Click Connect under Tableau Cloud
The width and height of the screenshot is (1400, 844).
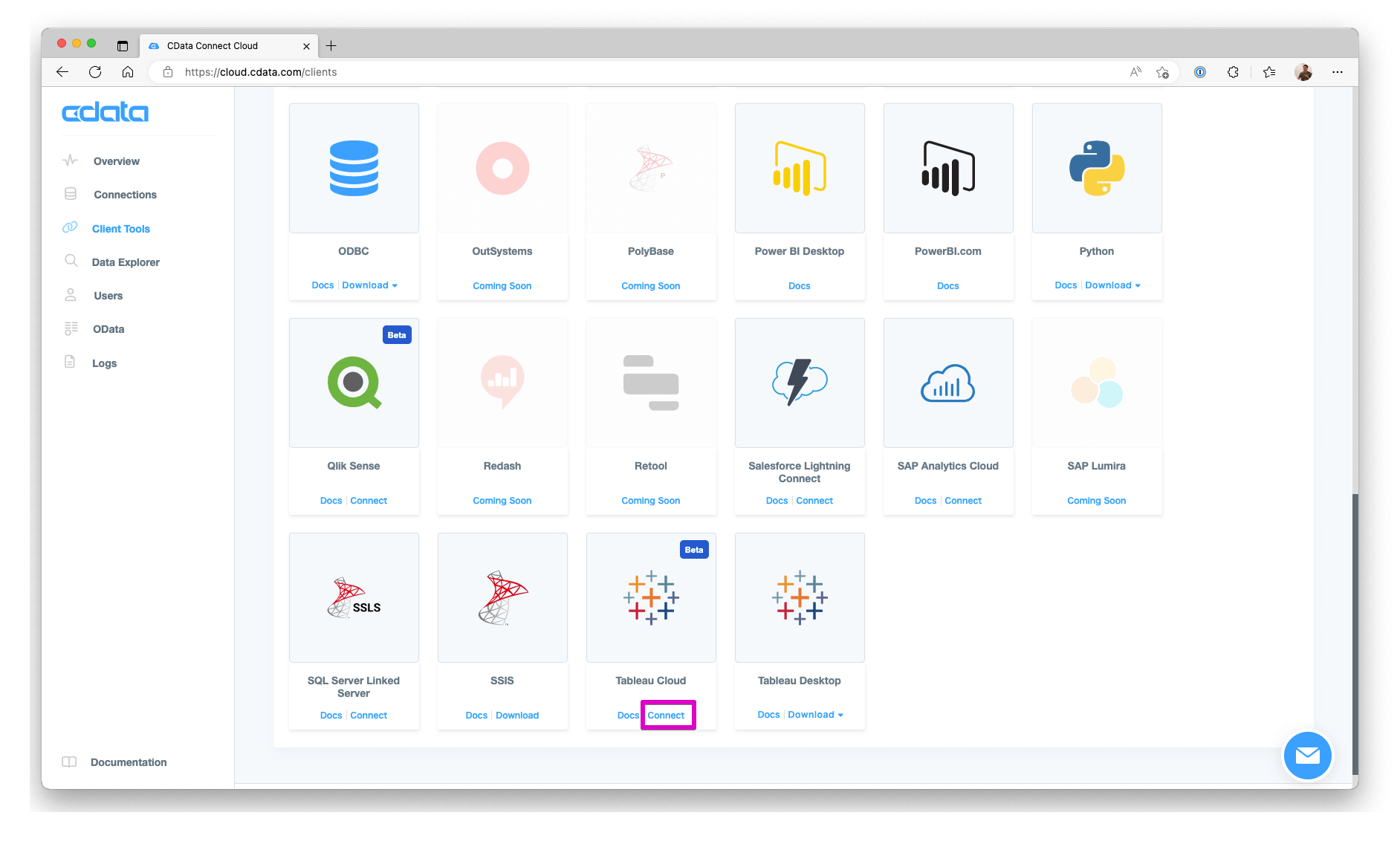coord(666,715)
